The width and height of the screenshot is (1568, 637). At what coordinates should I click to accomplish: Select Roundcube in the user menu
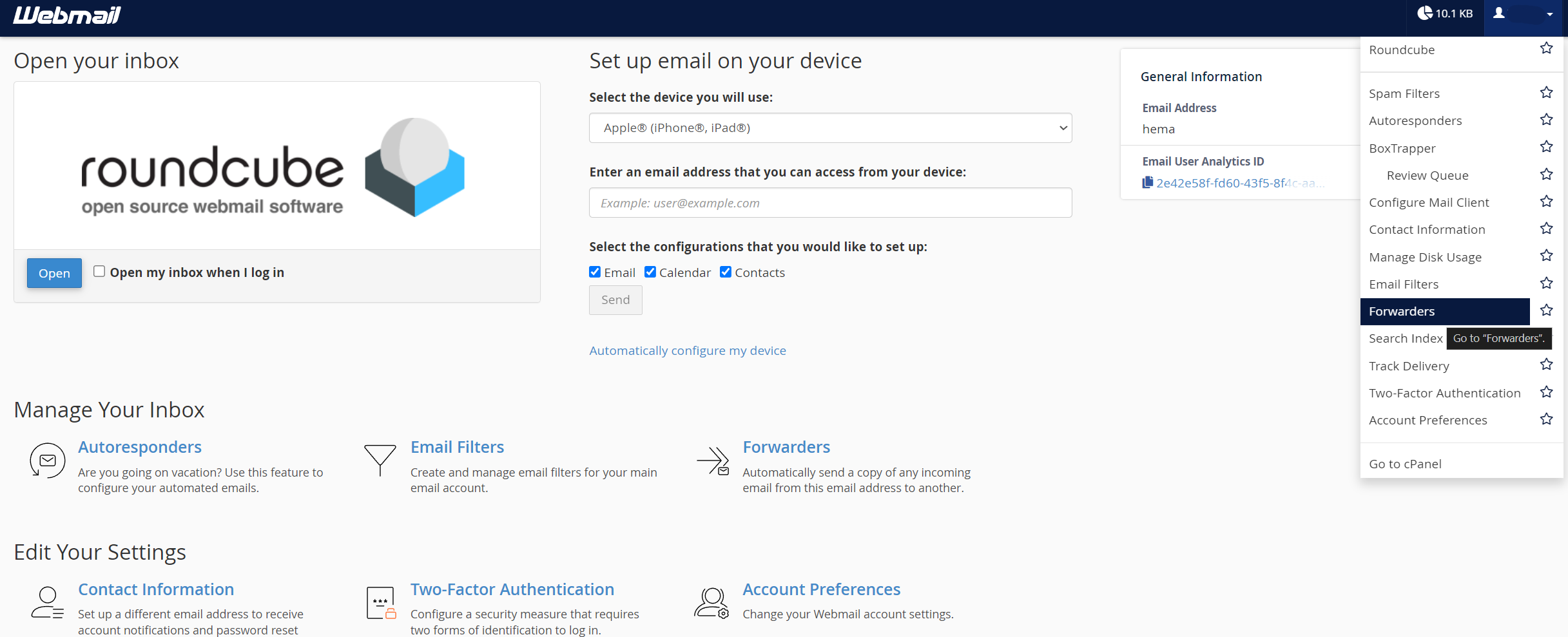point(1402,50)
